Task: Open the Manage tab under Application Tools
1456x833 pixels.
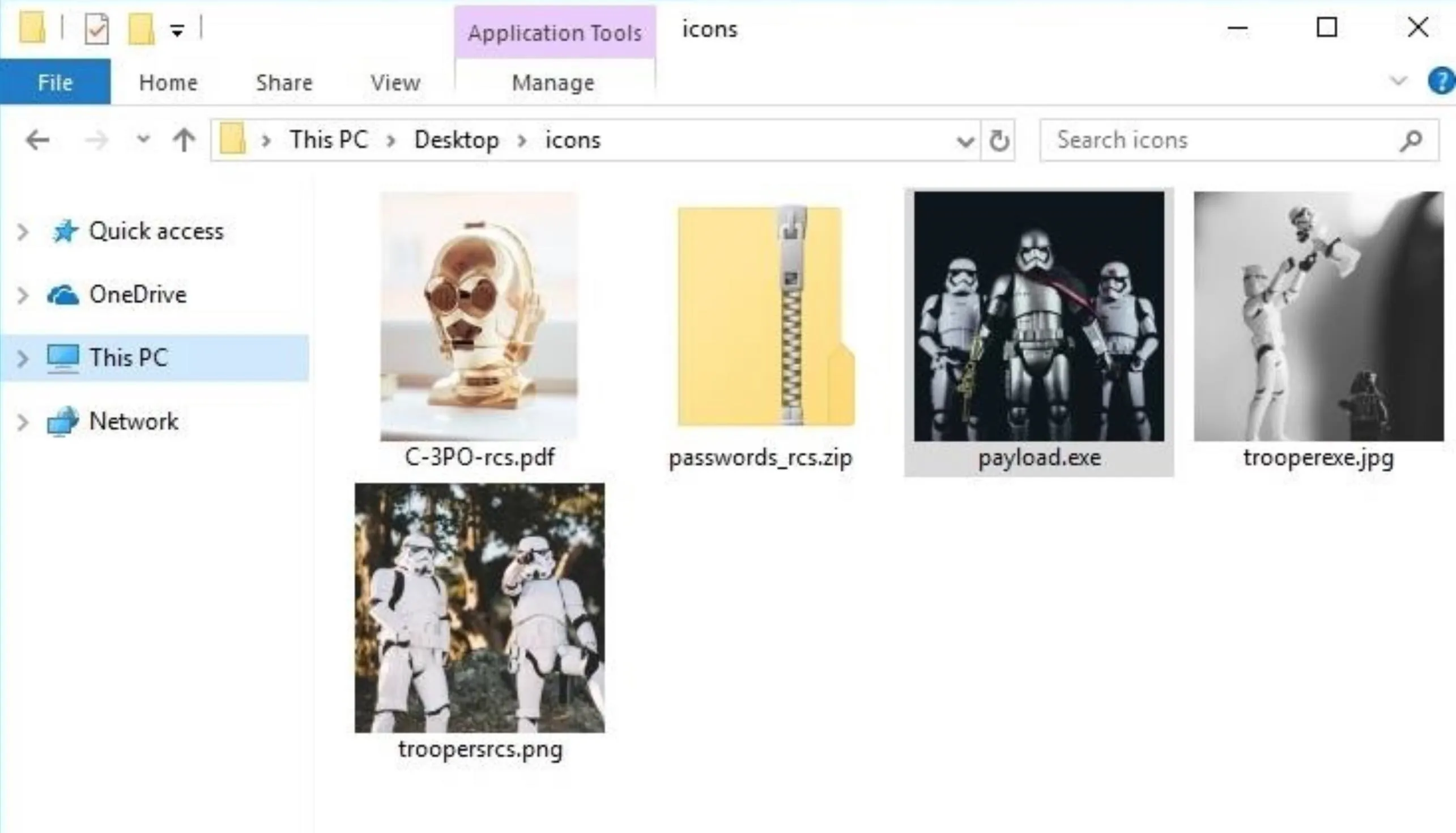Action: coord(553,83)
